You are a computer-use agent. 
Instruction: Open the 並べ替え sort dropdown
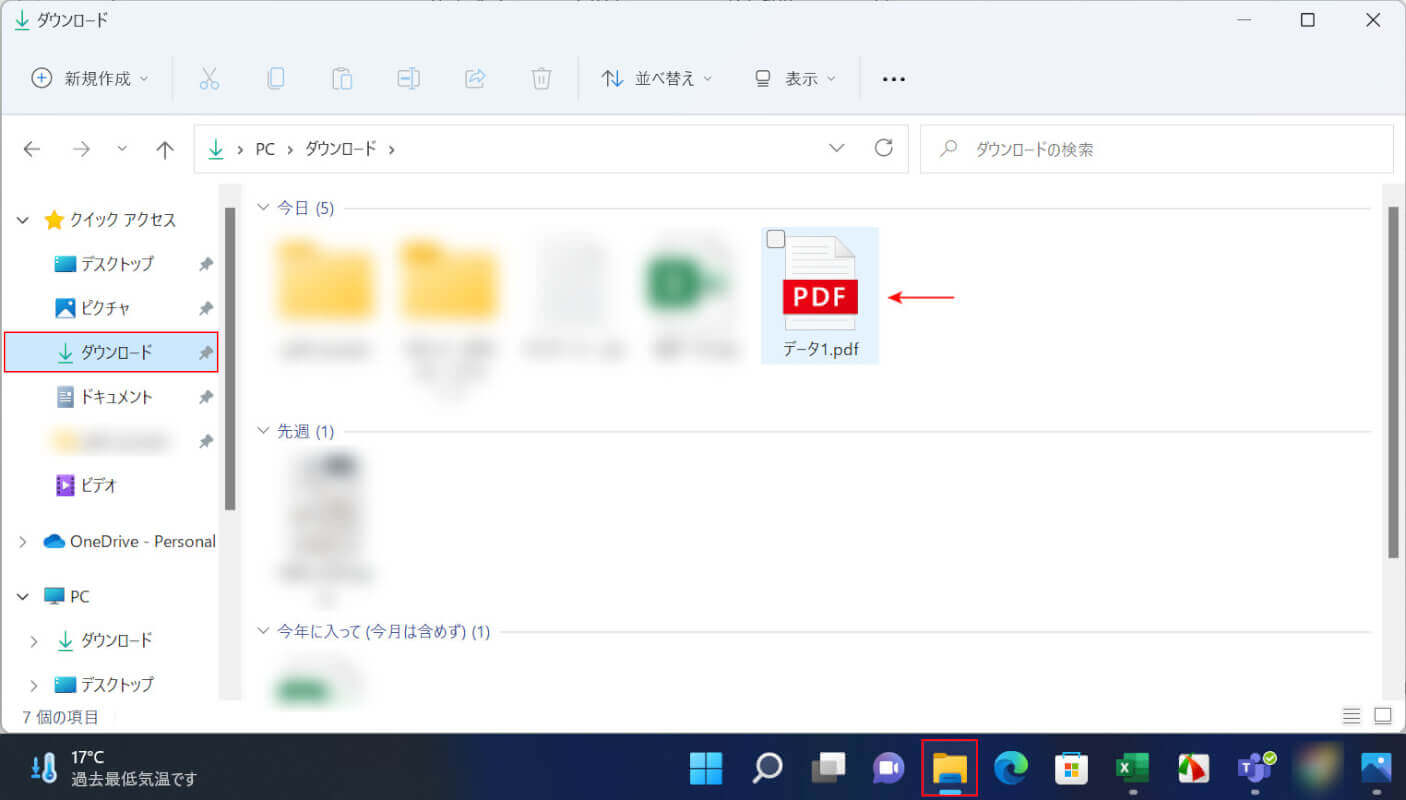point(657,79)
